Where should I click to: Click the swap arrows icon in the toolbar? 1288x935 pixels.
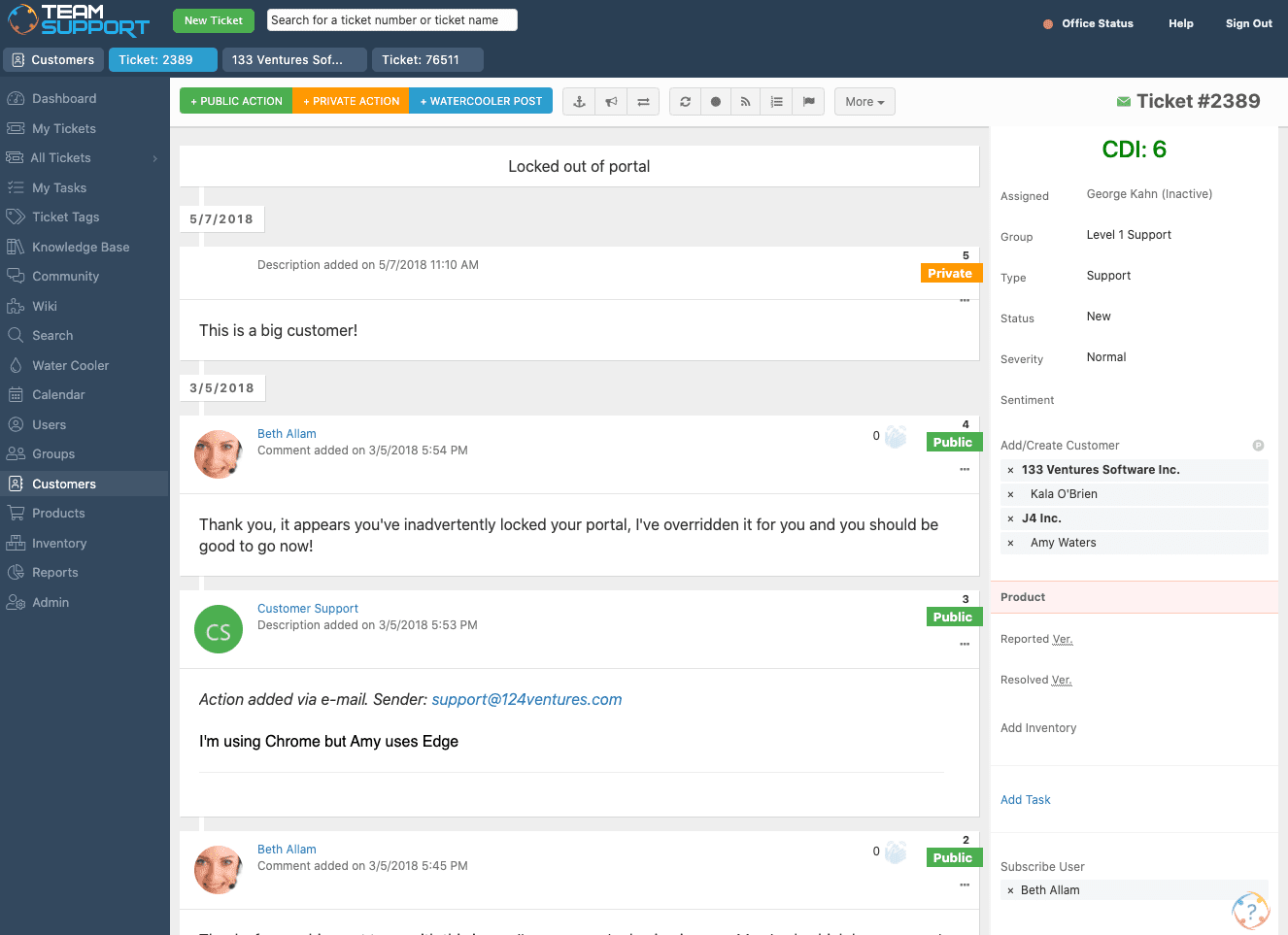pyautogui.click(x=643, y=101)
